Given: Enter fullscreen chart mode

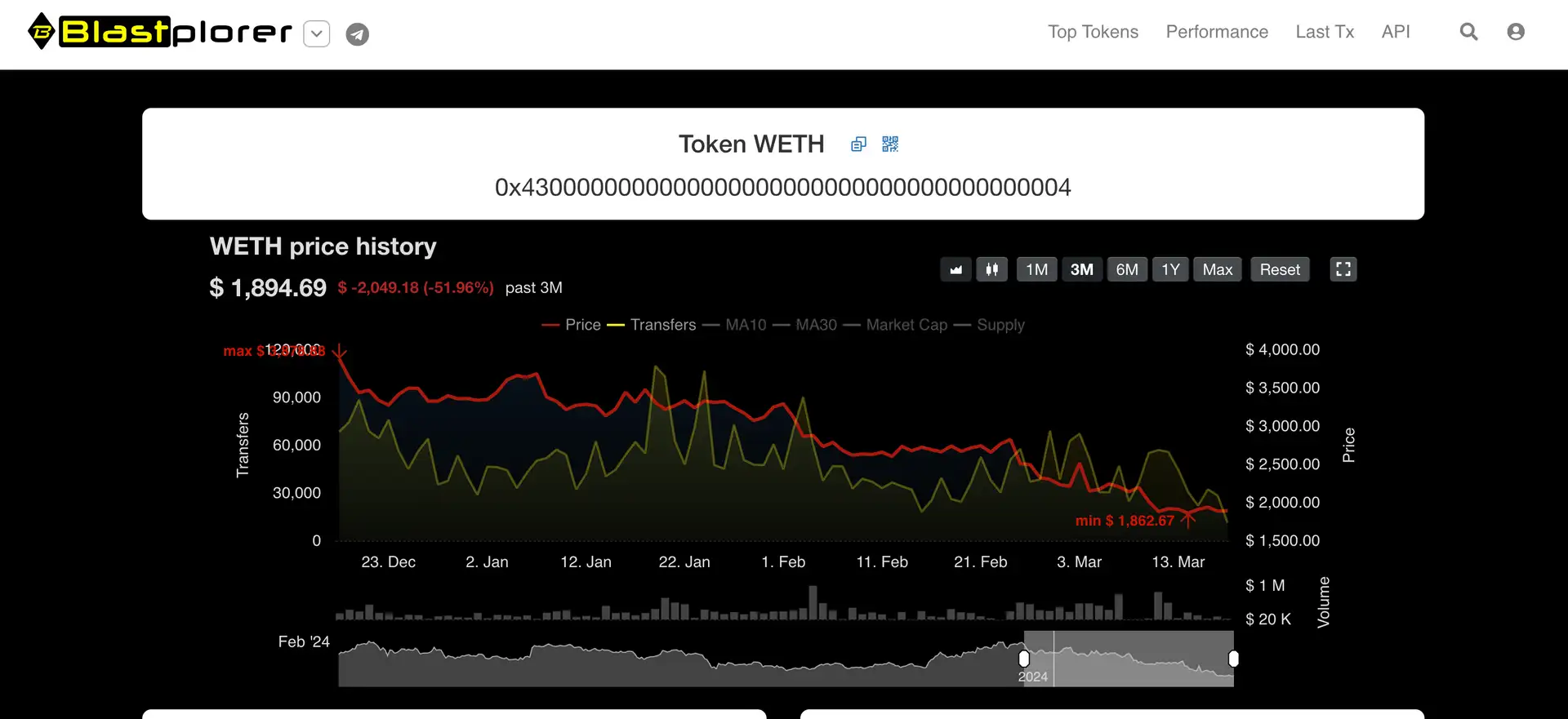Looking at the screenshot, I should (1343, 269).
